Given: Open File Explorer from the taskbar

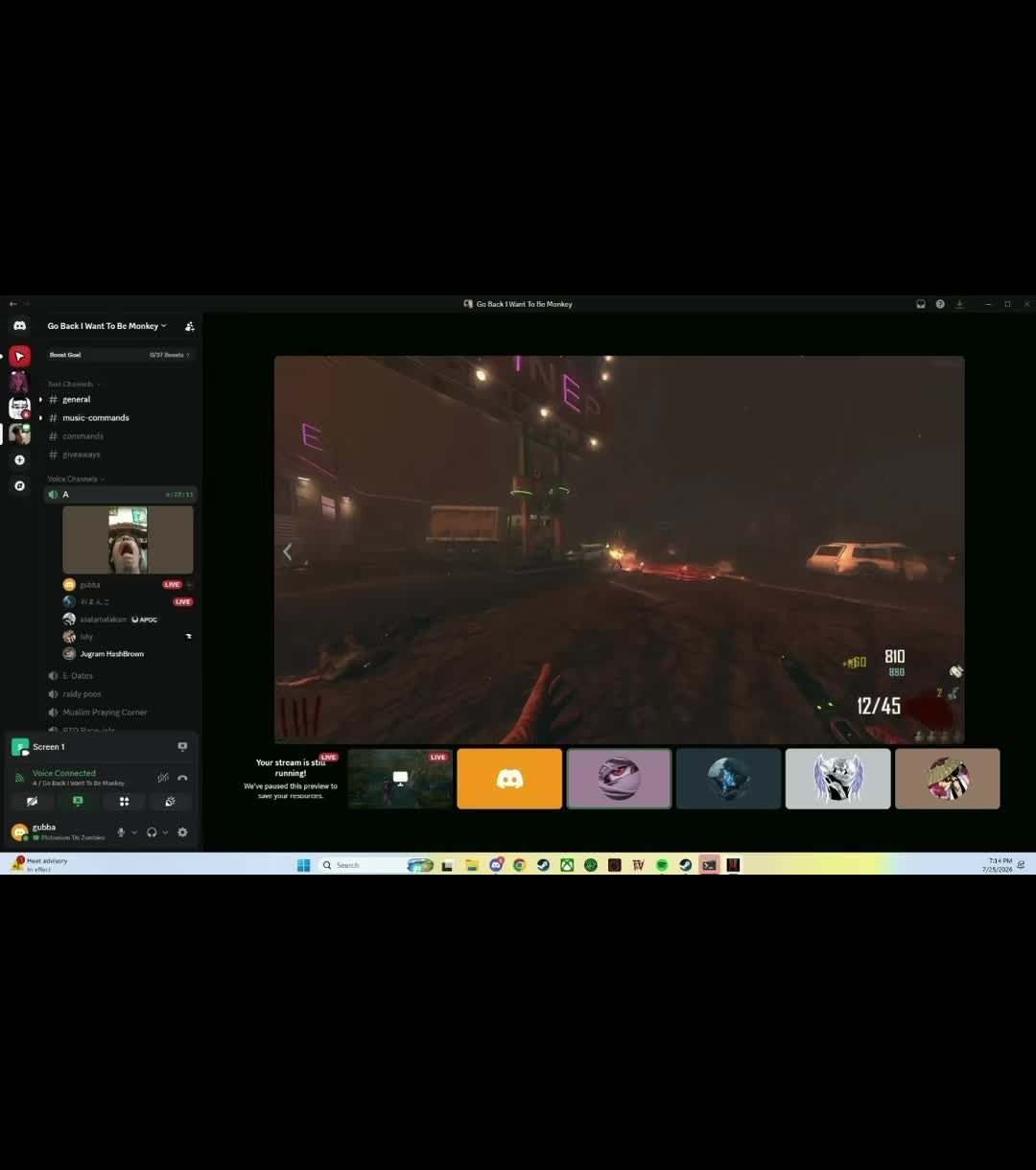Looking at the screenshot, I should pyautogui.click(x=471, y=865).
